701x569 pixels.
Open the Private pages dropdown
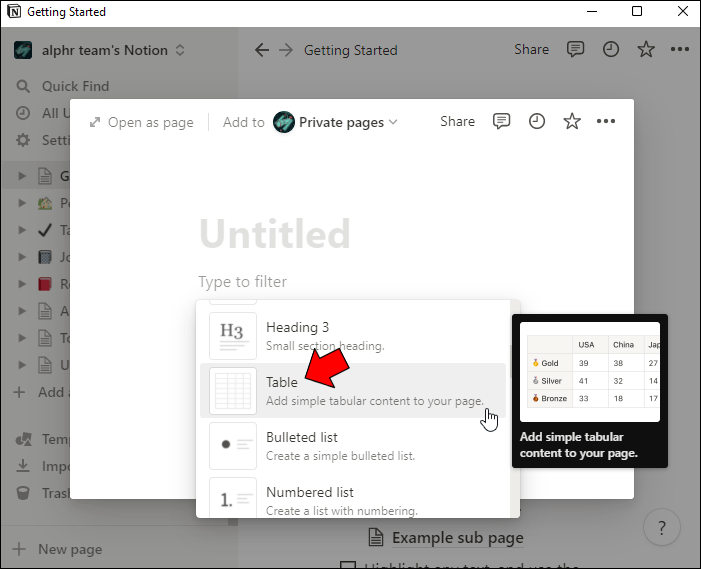click(335, 122)
